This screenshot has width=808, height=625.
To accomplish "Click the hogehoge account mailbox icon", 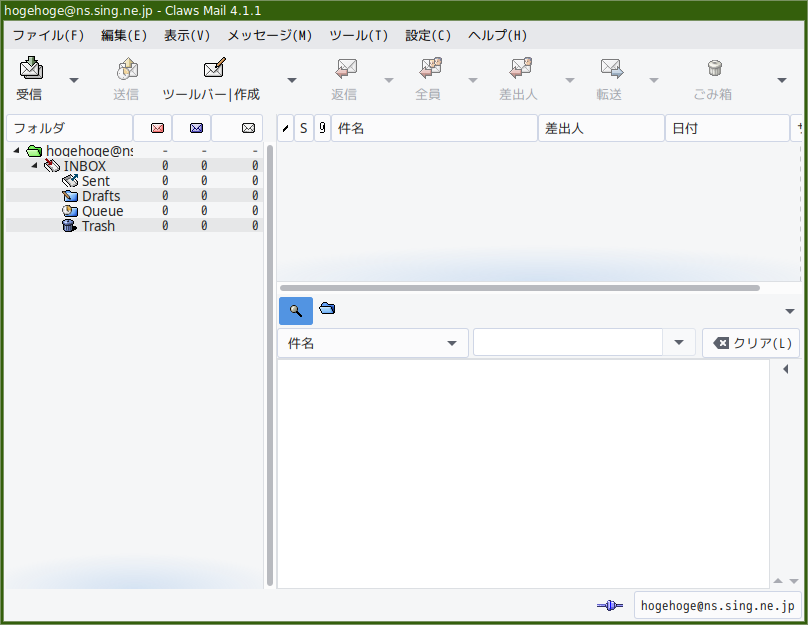I will (34, 151).
